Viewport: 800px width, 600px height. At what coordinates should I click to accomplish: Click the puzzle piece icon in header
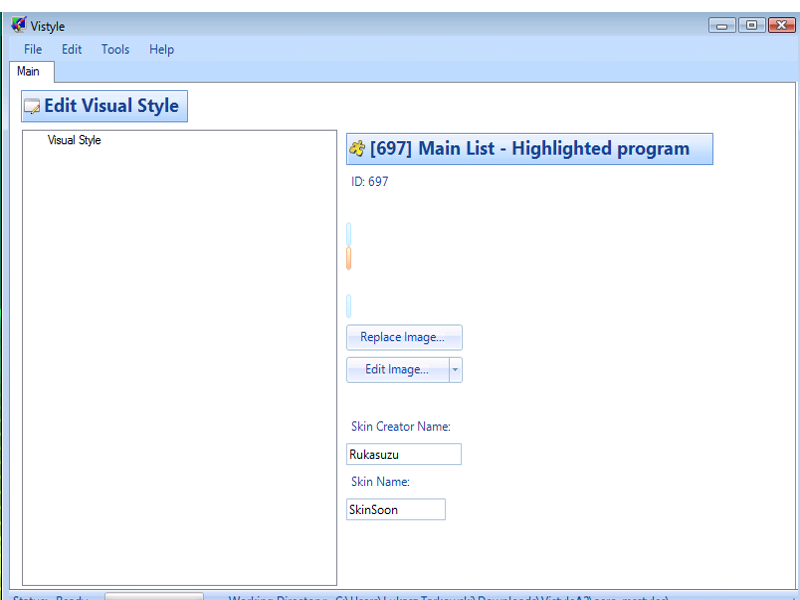357,148
